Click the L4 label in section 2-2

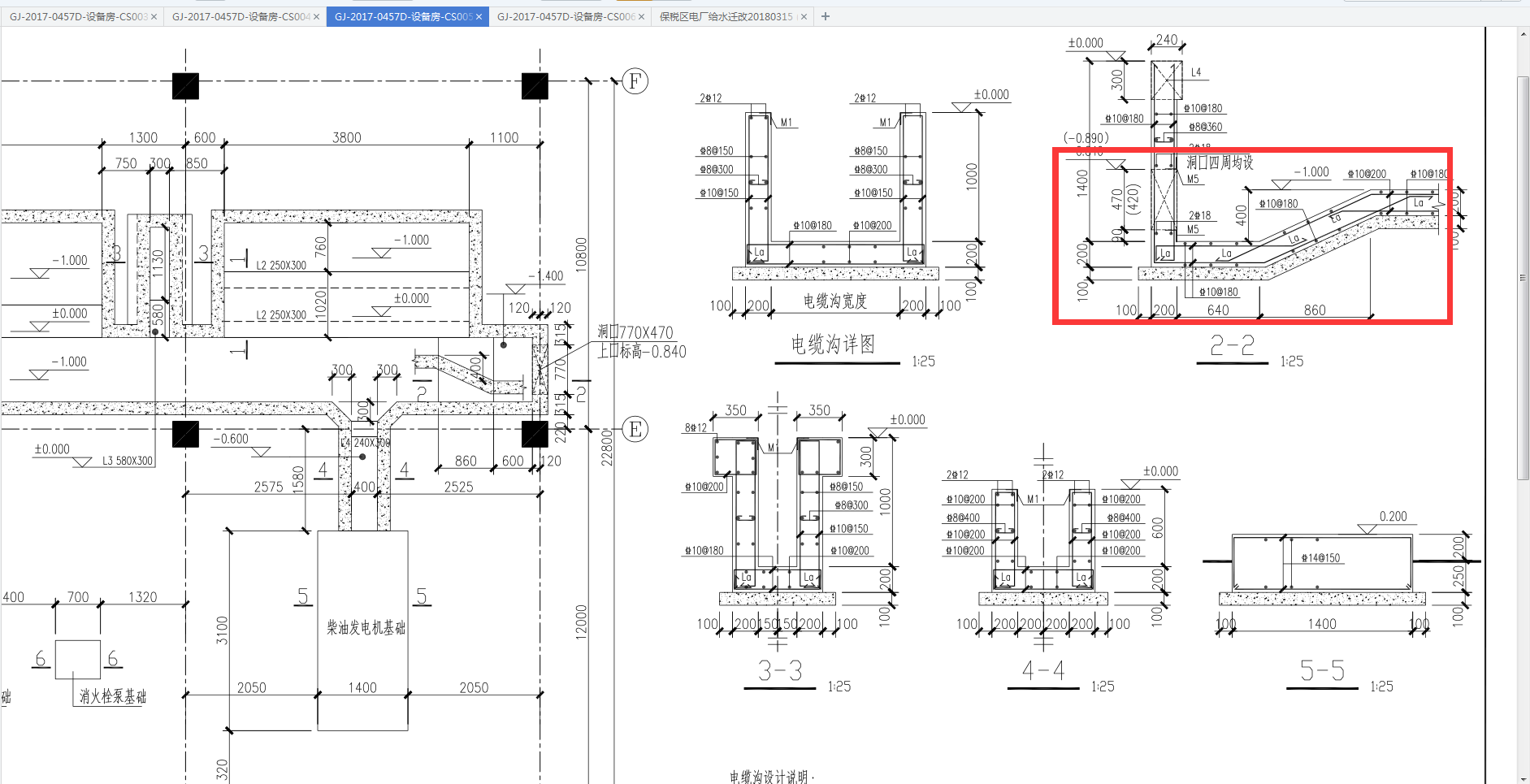1196,72
